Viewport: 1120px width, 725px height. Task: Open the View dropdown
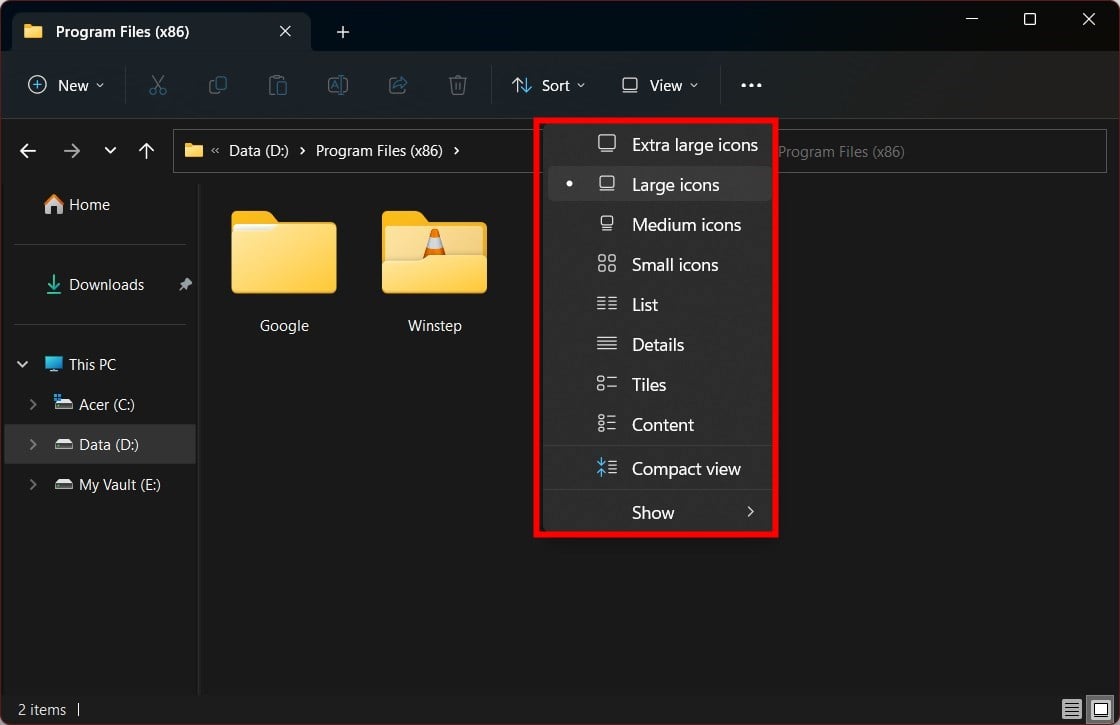660,85
